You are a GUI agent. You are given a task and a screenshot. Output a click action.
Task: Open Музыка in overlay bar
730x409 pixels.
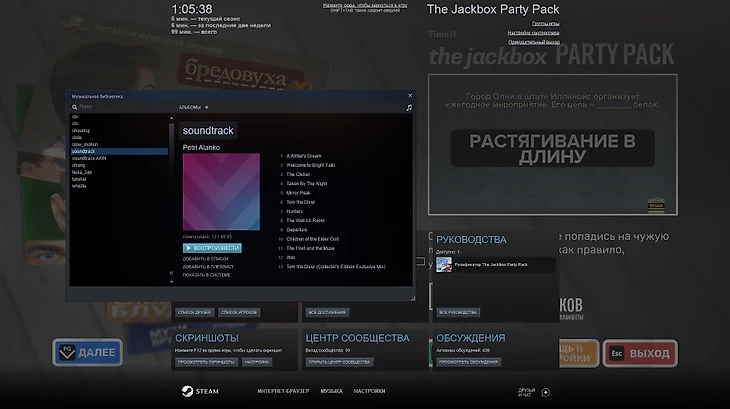331,391
